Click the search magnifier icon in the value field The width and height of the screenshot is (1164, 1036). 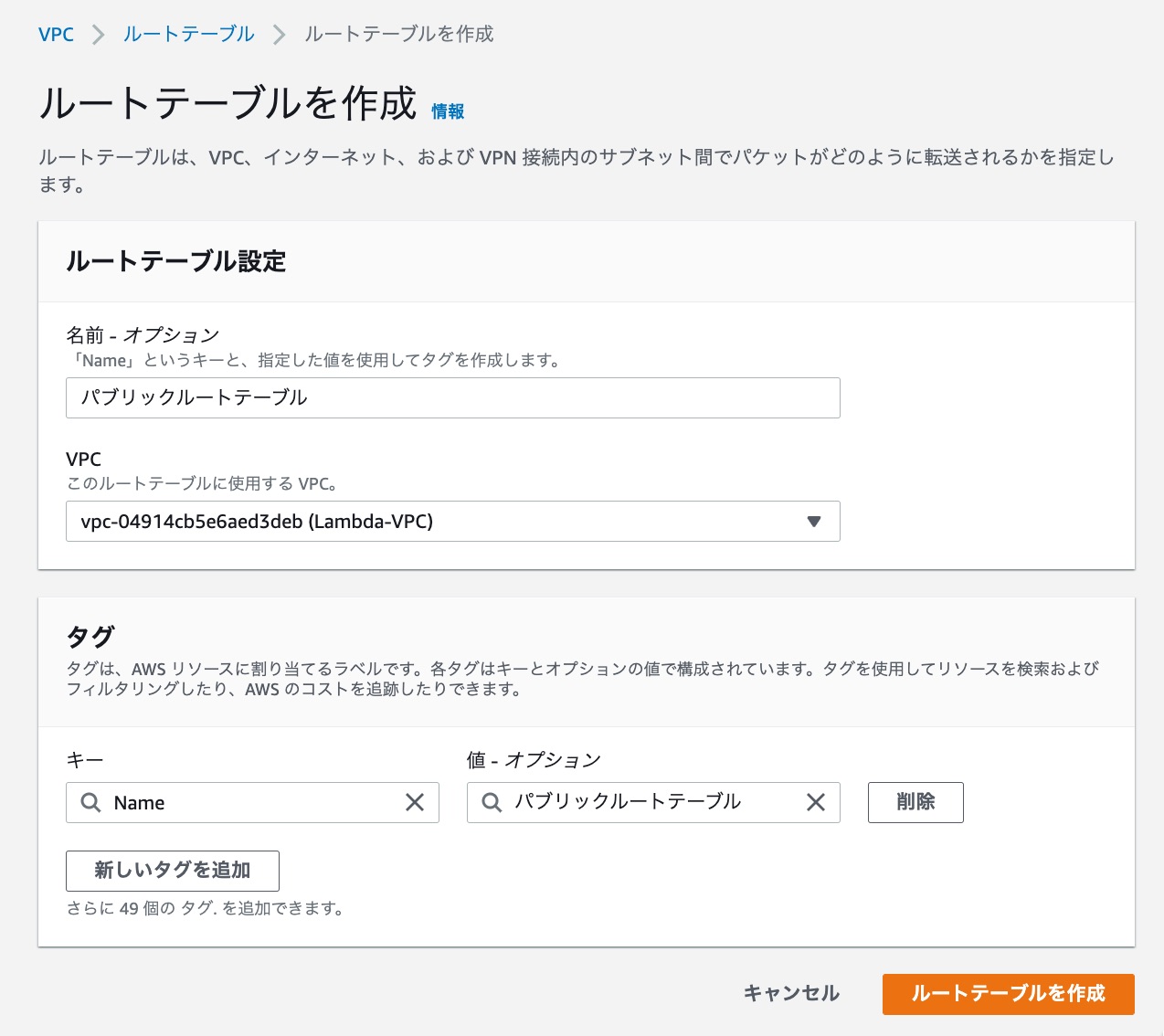[492, 802]
